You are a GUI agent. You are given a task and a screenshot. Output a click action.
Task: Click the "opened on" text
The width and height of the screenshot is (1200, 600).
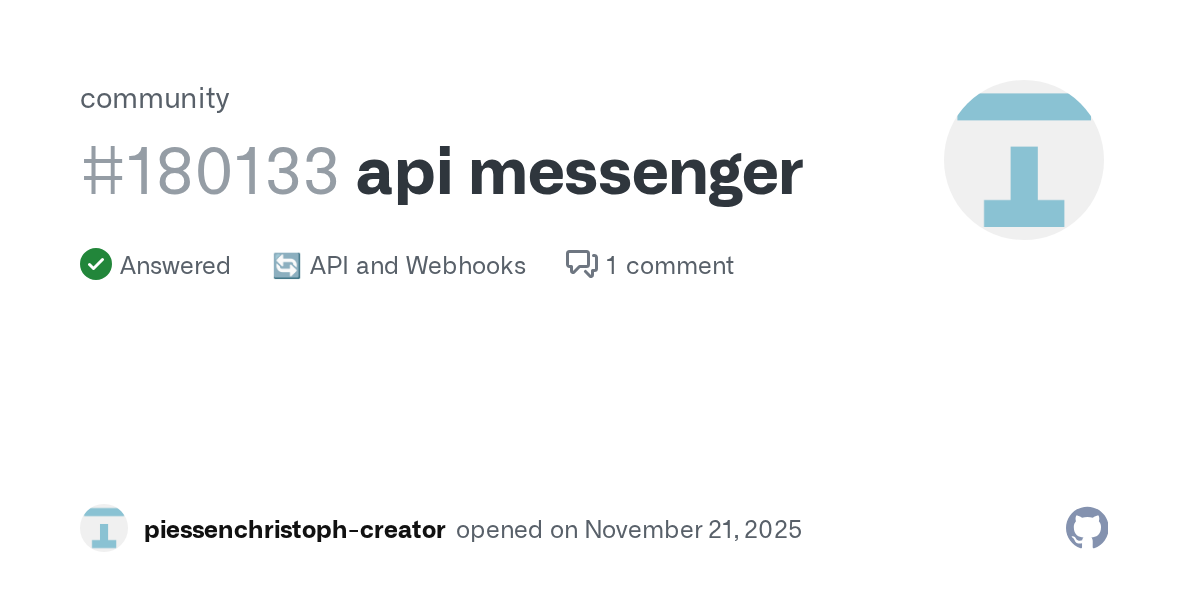coord(516,530)
